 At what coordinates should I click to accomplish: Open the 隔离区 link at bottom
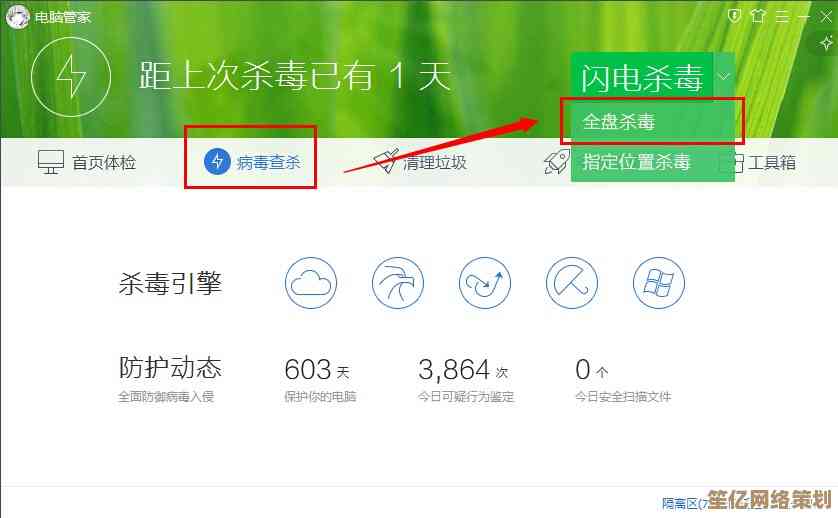pos(680,503)
